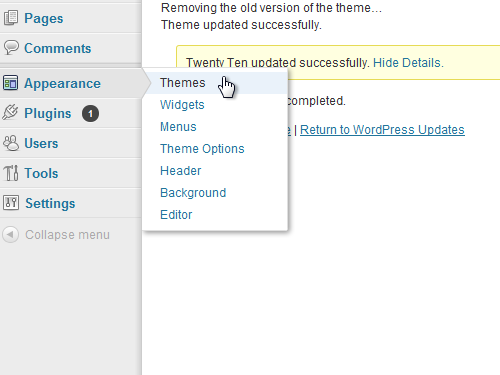Open the Pages menu
The height and width of the screenshot is (375, 500).
pos(44,18)
